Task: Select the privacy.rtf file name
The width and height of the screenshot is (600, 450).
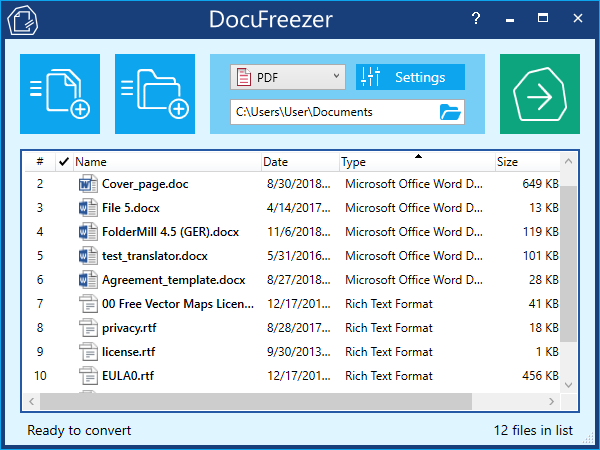Action: coord(129,328)
